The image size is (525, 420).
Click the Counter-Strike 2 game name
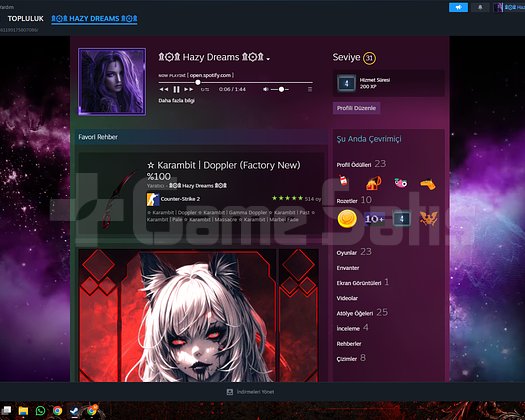[x=180, y=199]
